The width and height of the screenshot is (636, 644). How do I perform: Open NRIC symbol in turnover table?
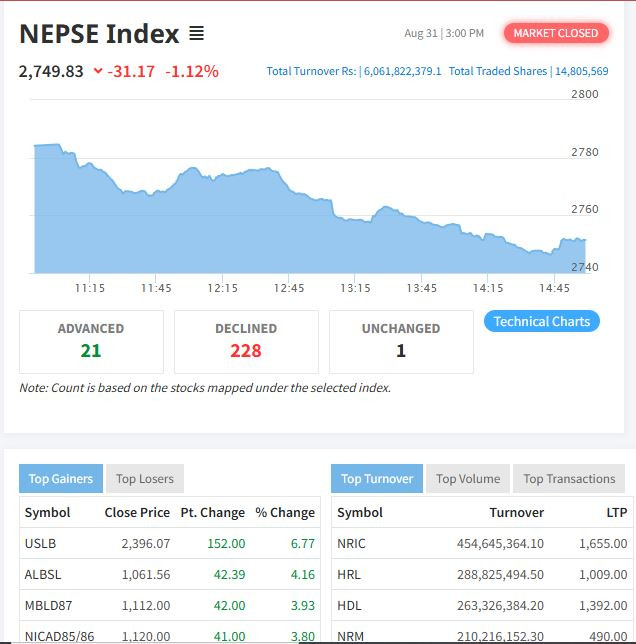[351, 544]
